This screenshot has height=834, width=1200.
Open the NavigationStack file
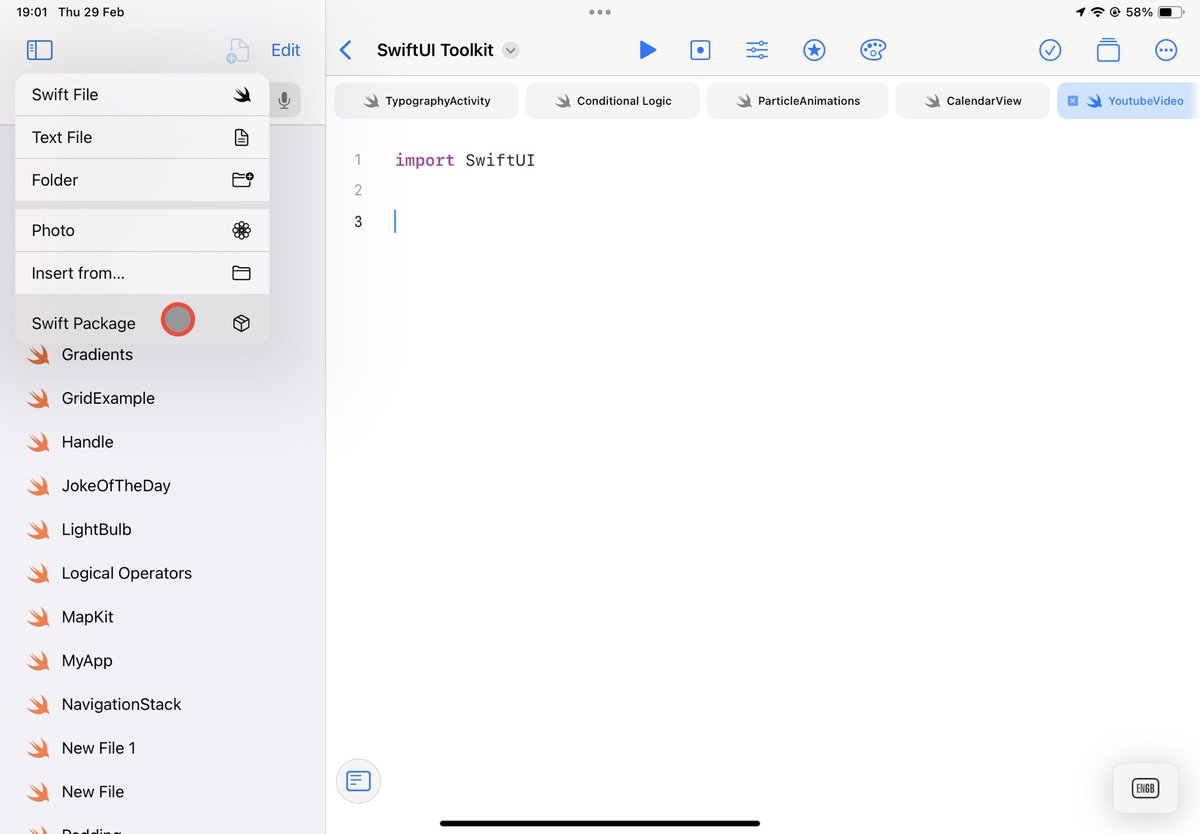[121, 705]
